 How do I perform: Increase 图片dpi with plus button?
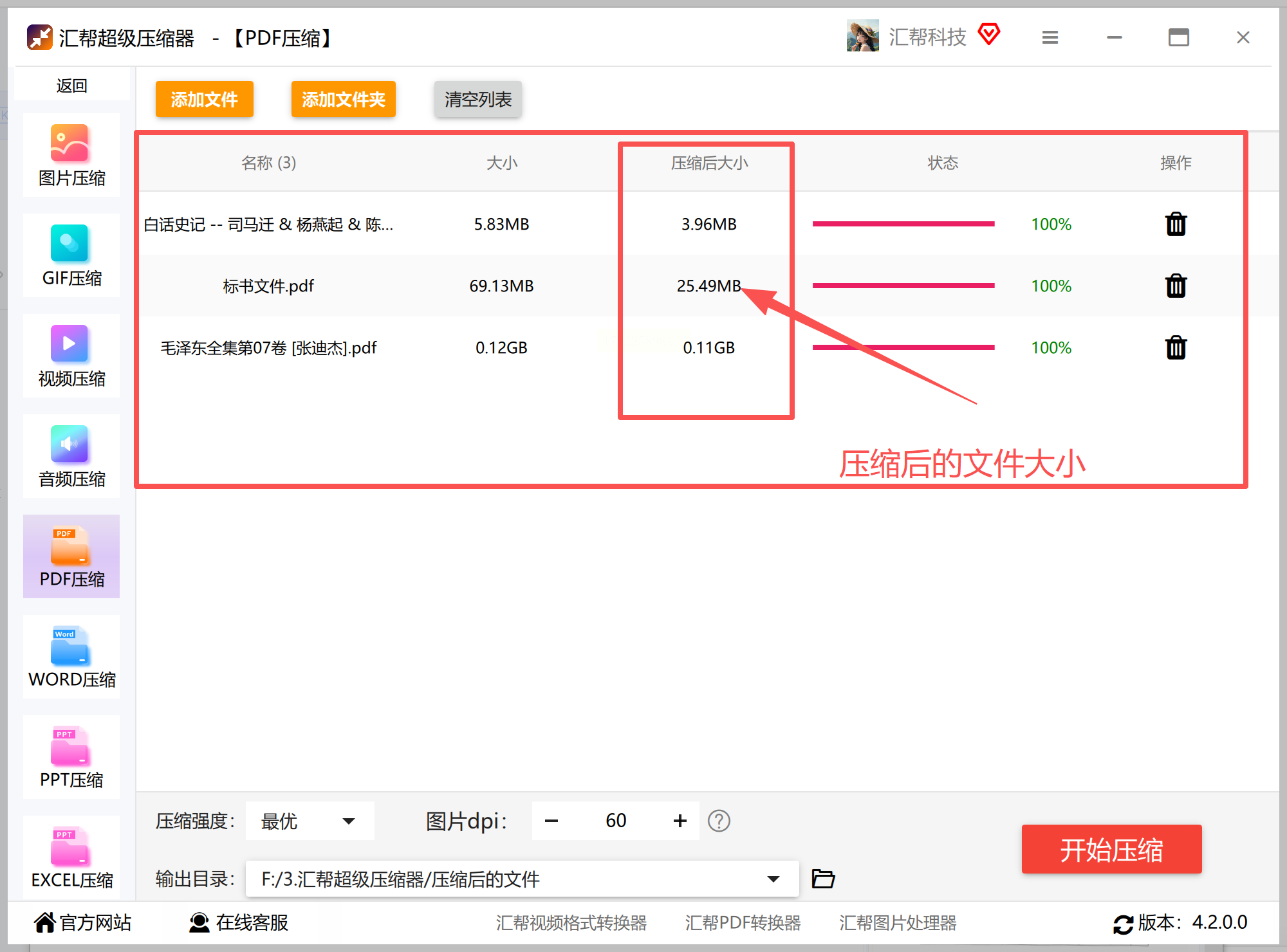pos(680,821)
